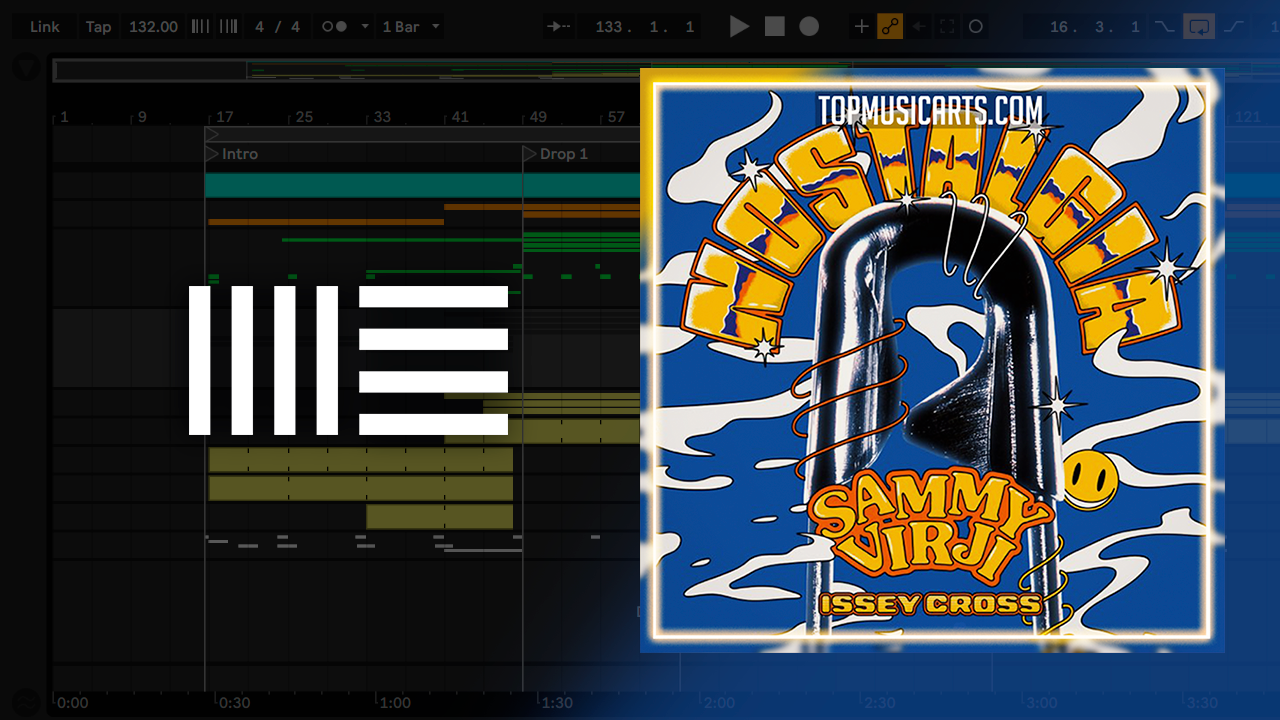Expand the browser using the top-left triangle
The image size is (1280, 720).
click(27, 68)
